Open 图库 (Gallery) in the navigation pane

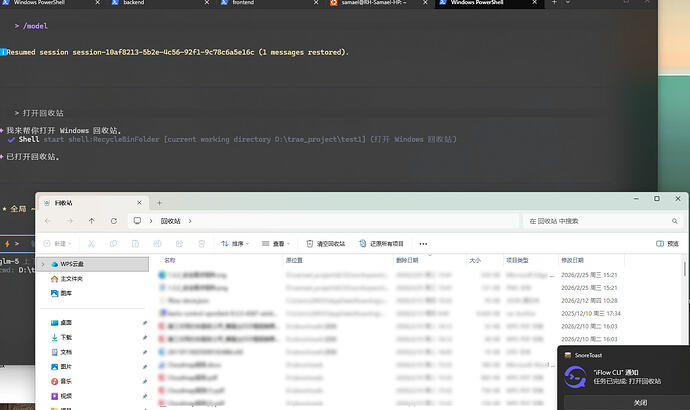click(x=66, y=293)
